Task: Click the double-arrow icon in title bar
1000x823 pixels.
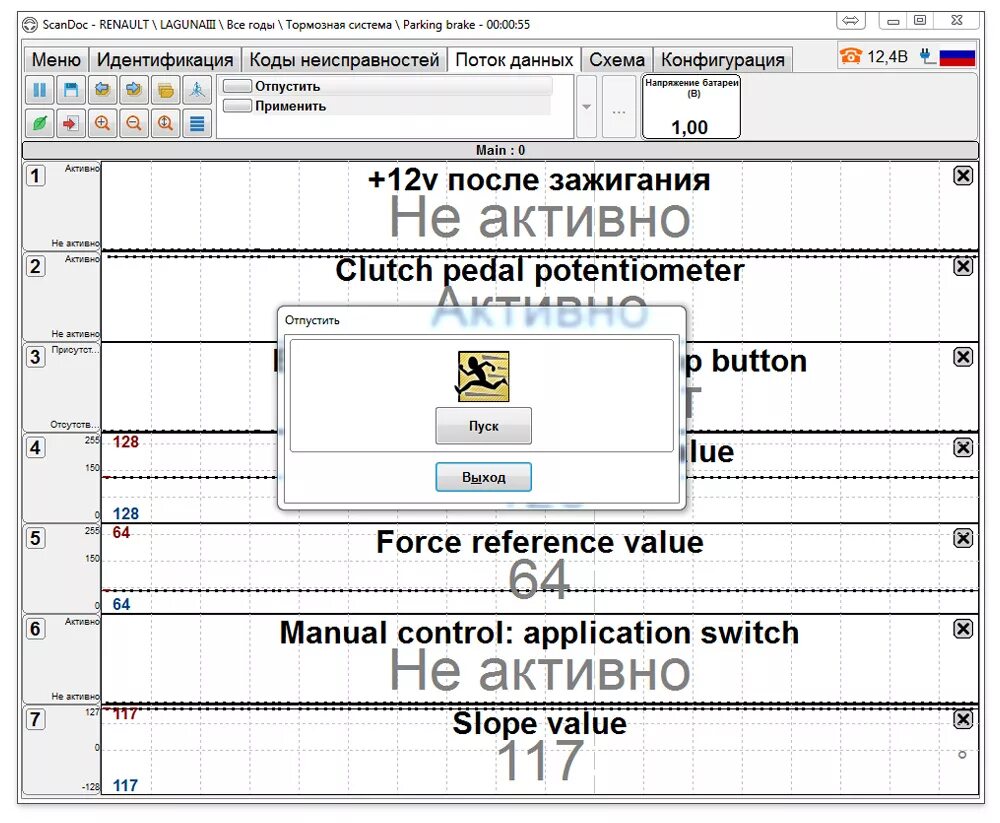Action: point(851,20)
